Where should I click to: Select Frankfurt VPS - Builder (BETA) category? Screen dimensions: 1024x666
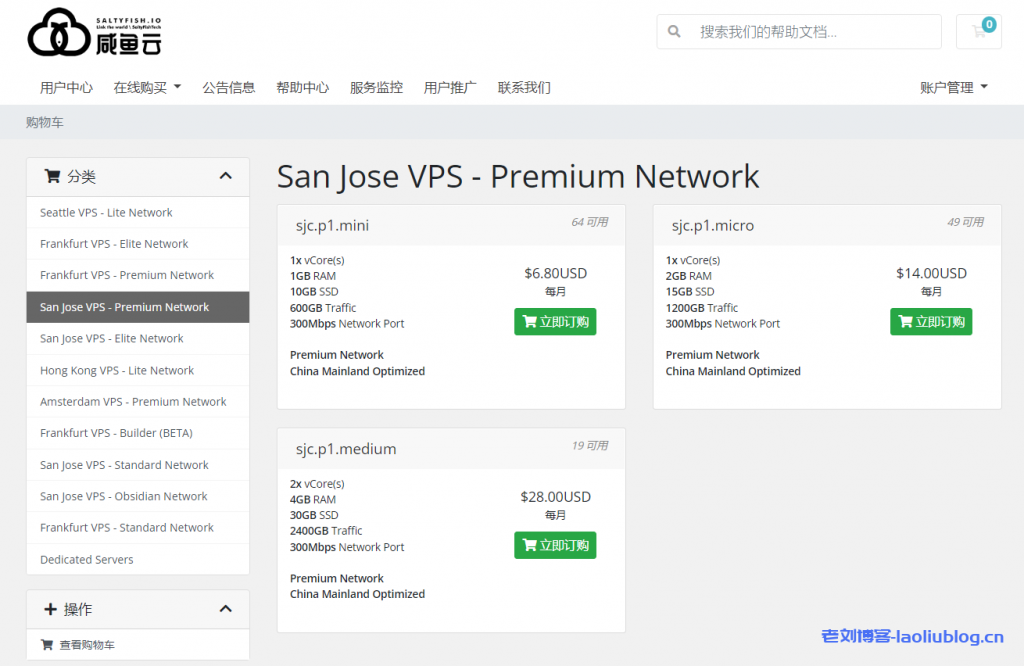point(116,433)
